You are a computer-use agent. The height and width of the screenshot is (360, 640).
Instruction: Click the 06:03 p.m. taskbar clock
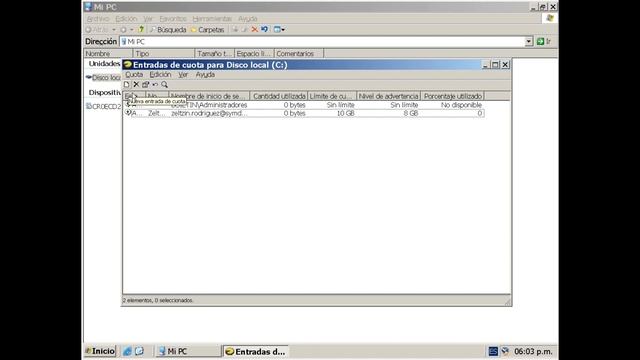click(533, 351)
